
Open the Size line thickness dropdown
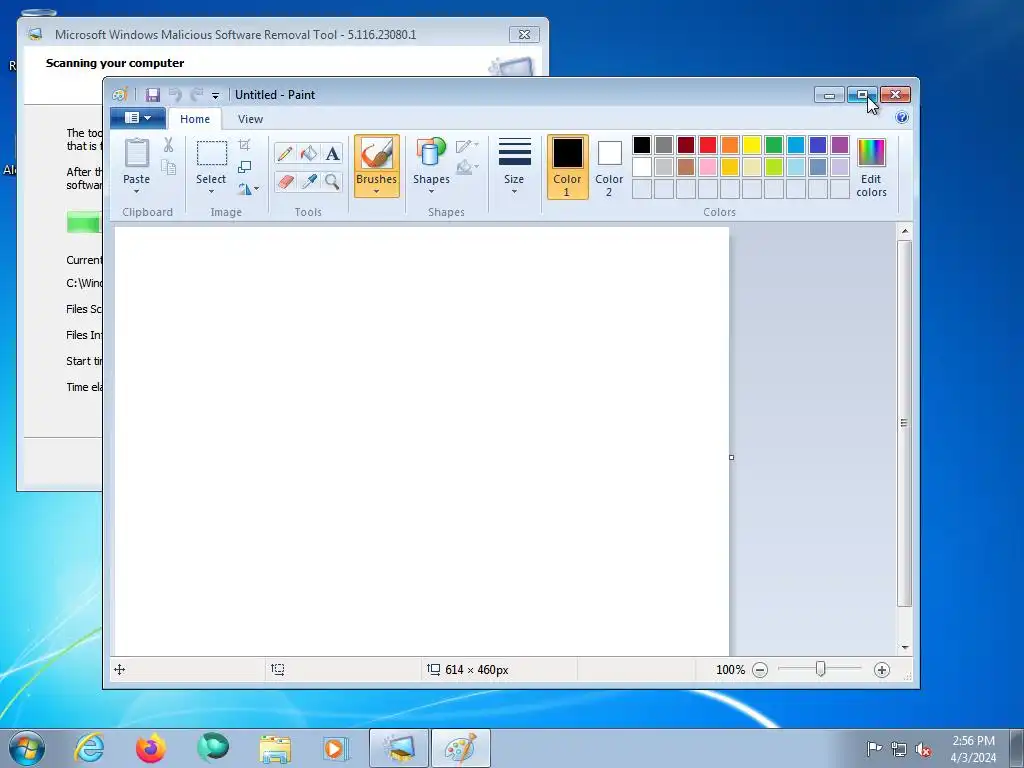[514, 167]
